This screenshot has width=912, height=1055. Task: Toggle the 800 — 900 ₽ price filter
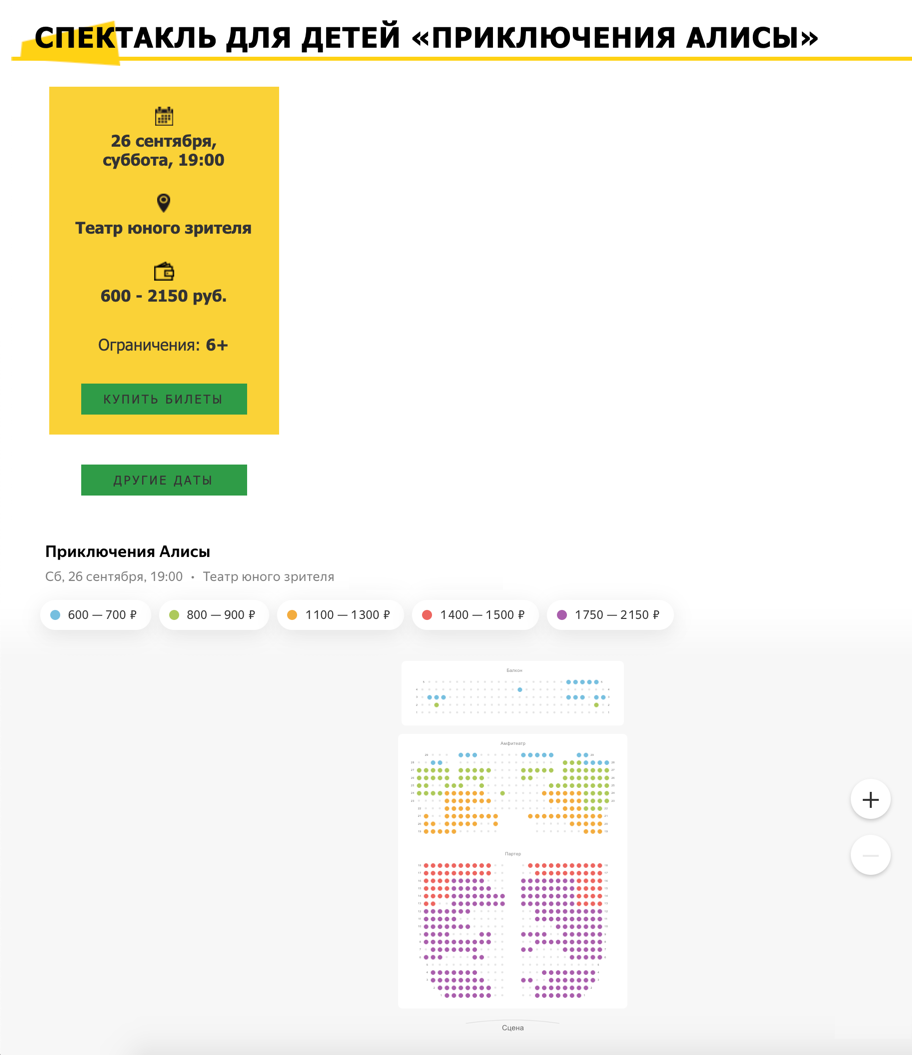pyautogui.click(x=213, y=615)
